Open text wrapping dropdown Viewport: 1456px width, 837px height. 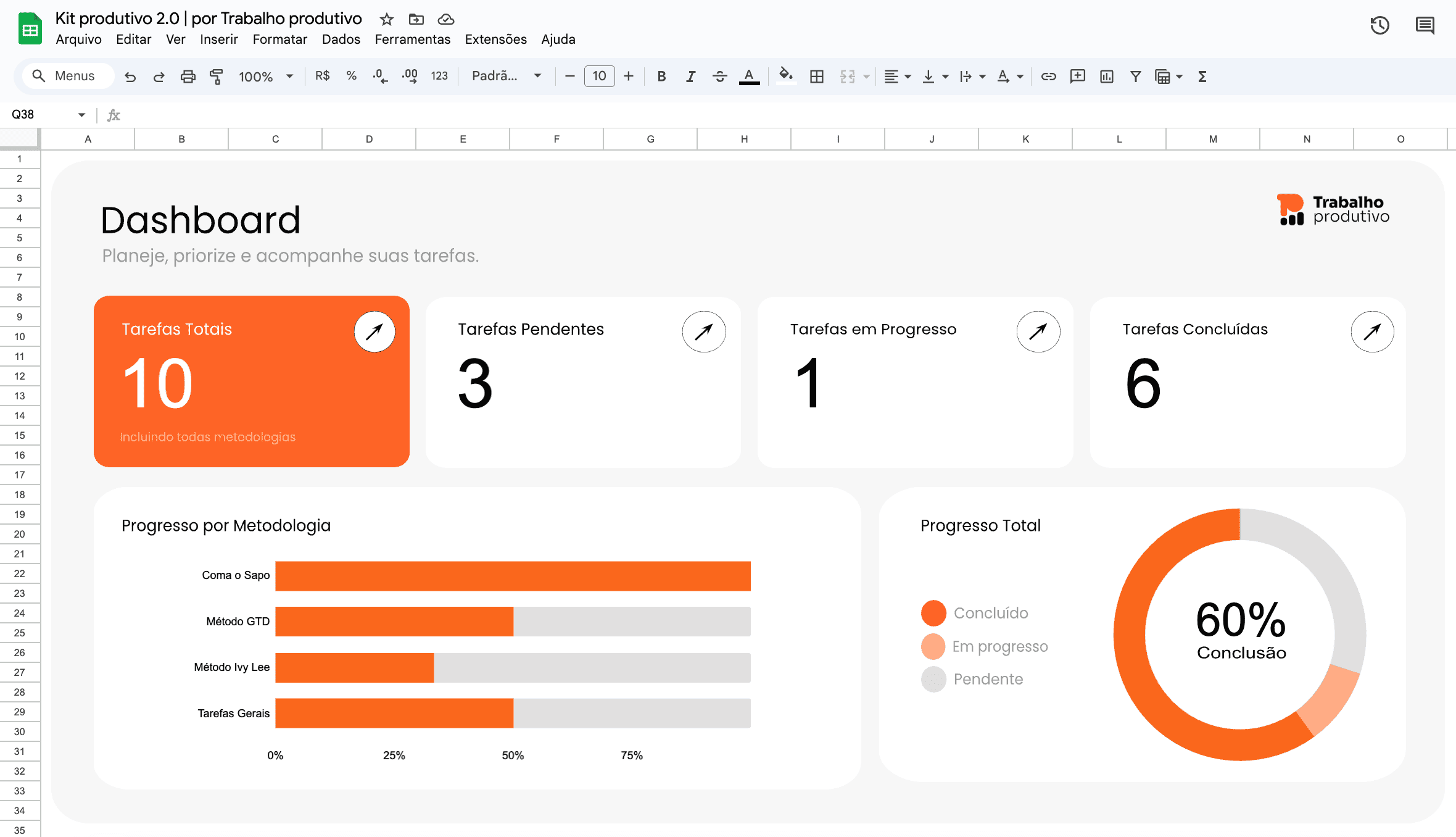[972, 77]
